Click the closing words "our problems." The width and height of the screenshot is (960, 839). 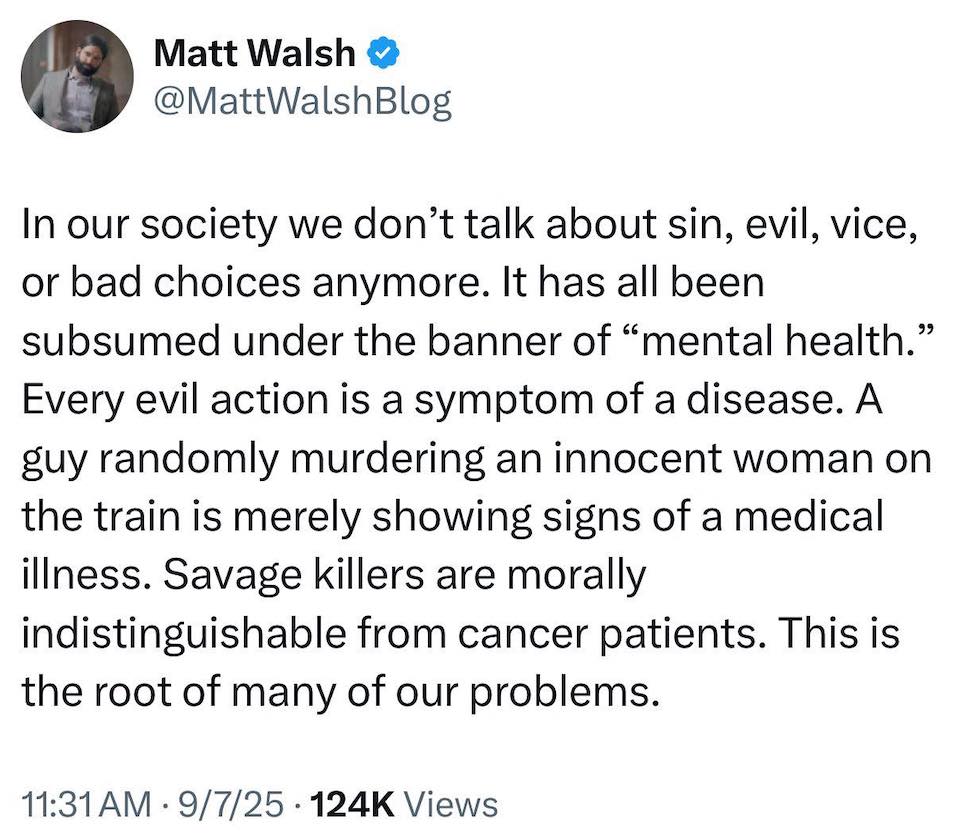(x=561, y=691)
